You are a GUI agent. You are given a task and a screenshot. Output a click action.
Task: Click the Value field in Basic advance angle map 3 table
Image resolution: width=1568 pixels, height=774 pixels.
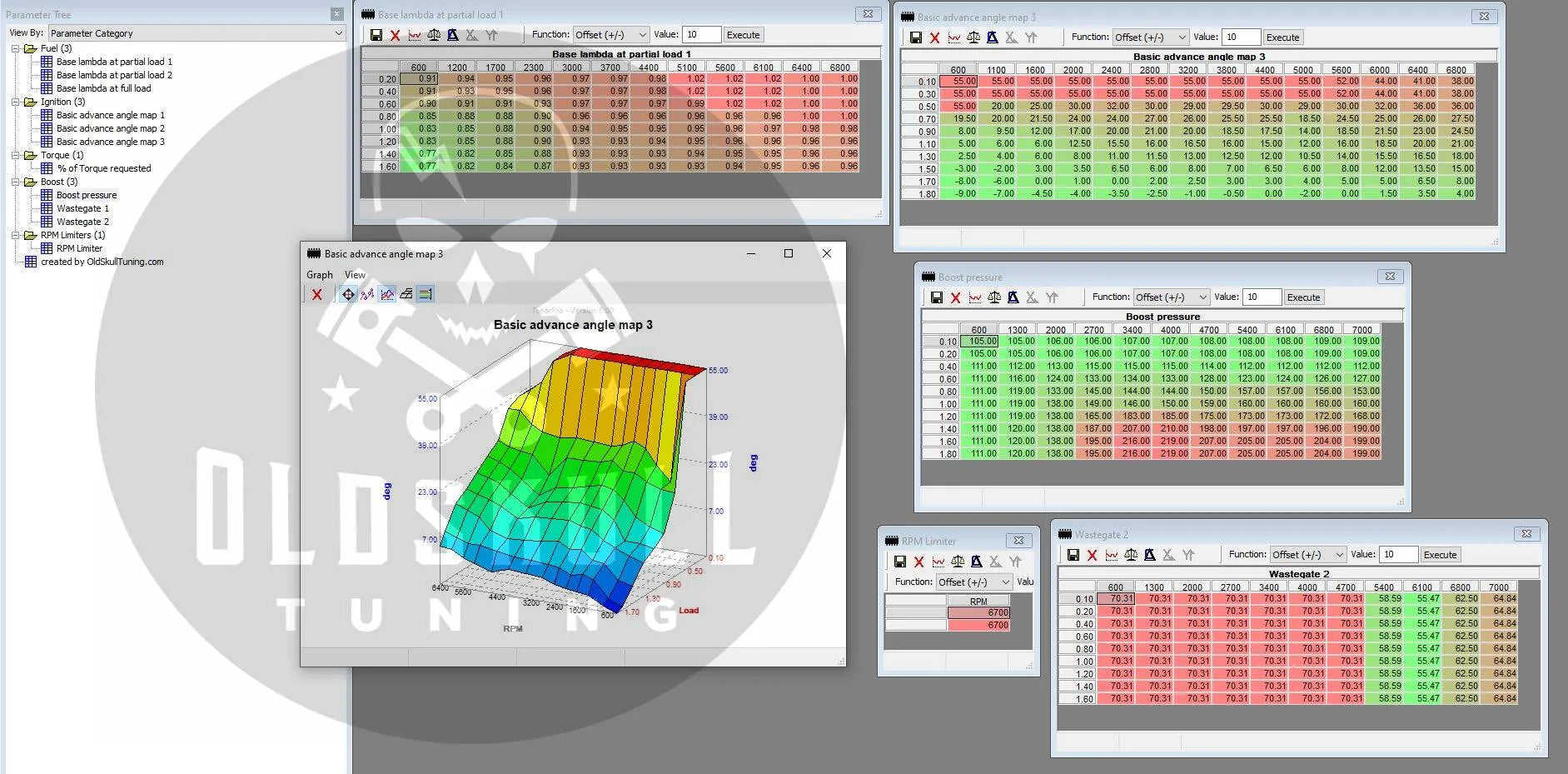1241,37
